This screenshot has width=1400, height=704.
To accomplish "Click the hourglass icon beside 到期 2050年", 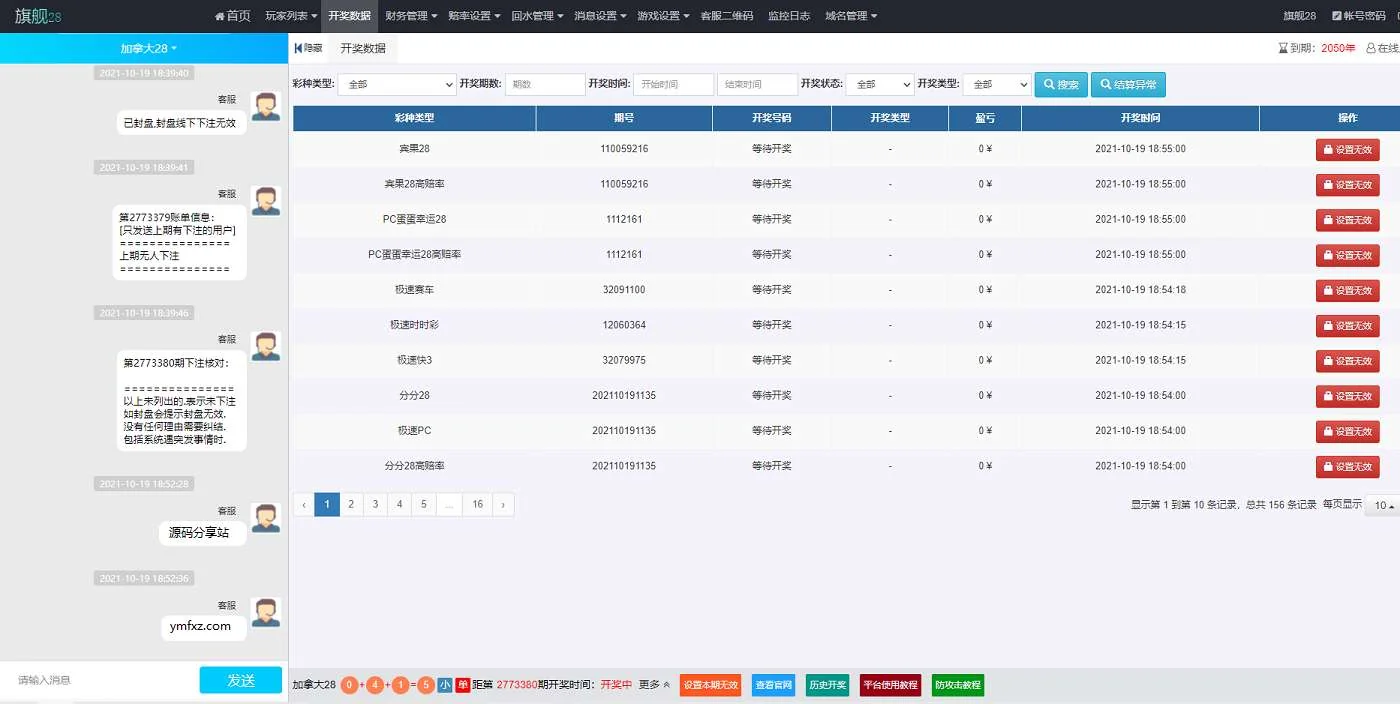I will click(x=1283, y=47).
